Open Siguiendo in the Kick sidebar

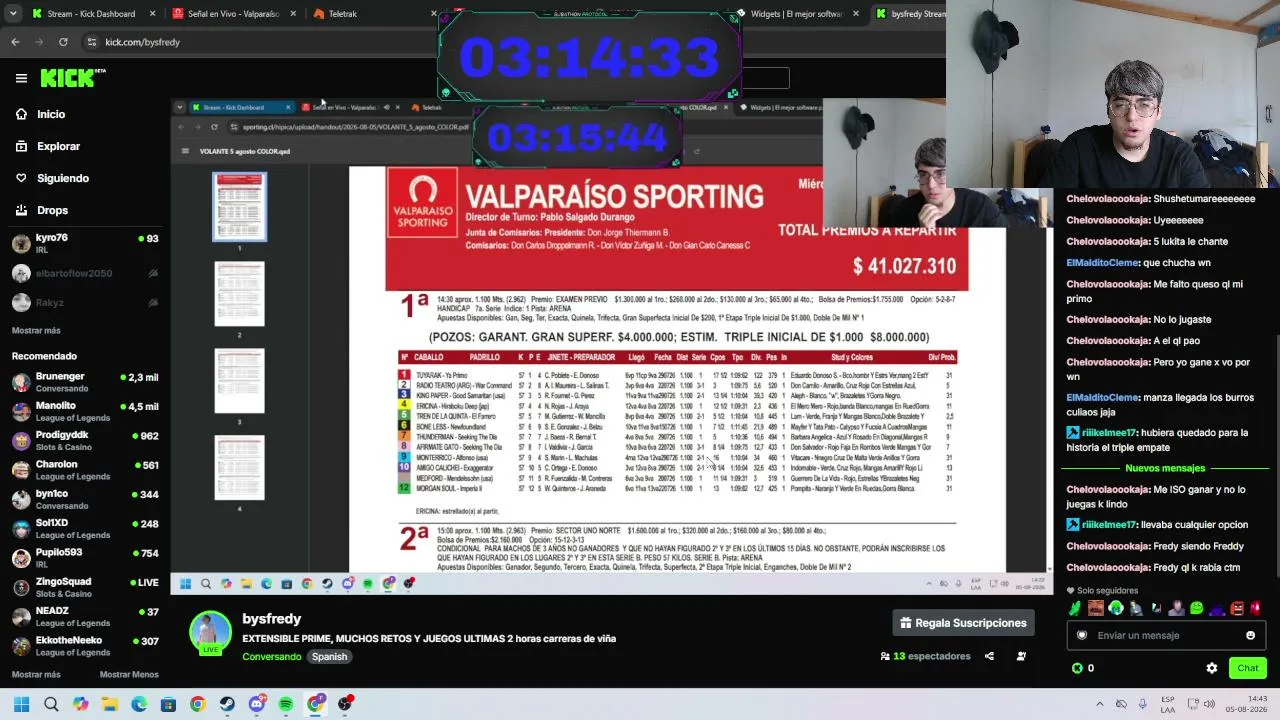(51, 178)
